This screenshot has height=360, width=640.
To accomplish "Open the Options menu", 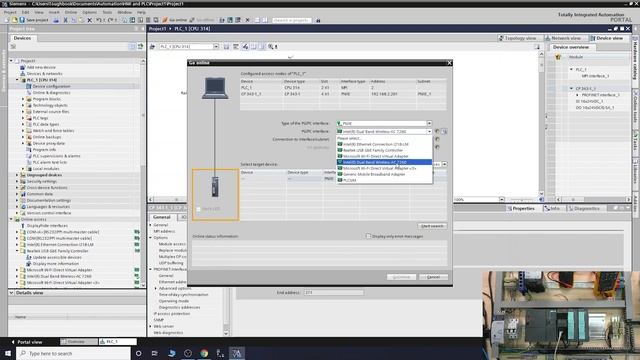I will [x=89, y=12].
